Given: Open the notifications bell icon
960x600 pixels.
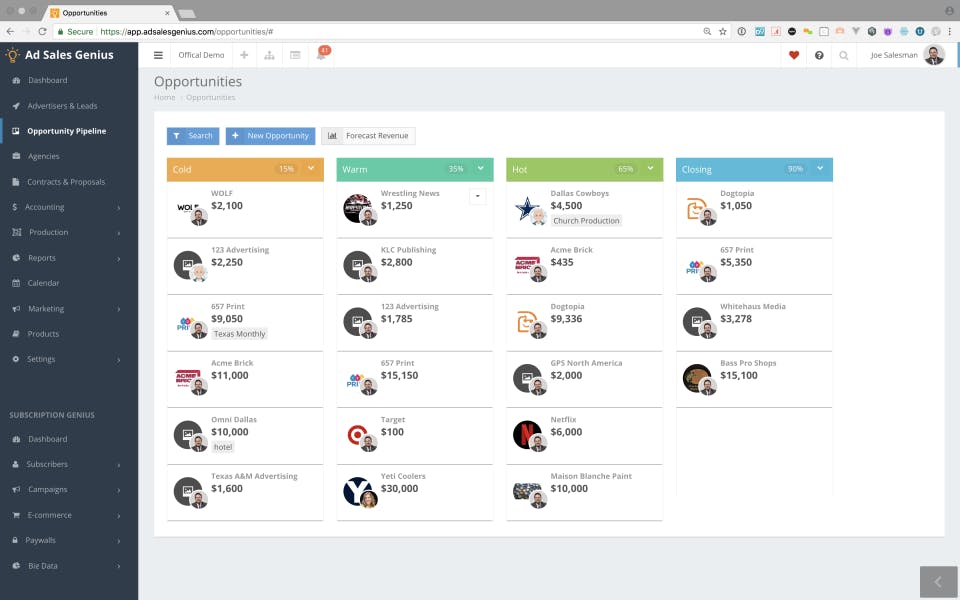Looking at the screenshot, I should pos(321,54).
